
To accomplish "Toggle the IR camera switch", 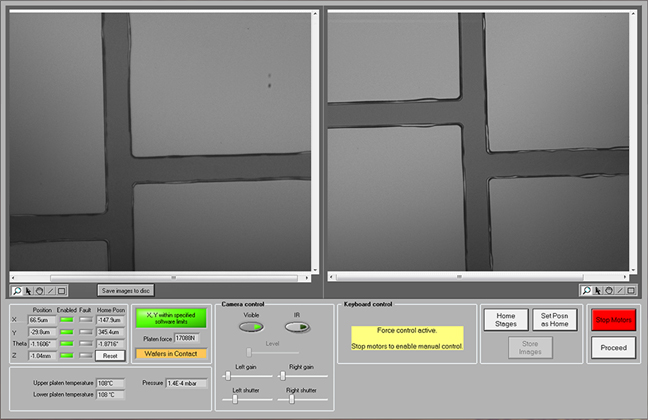I will pyautogui.click(x=297, y=326).
